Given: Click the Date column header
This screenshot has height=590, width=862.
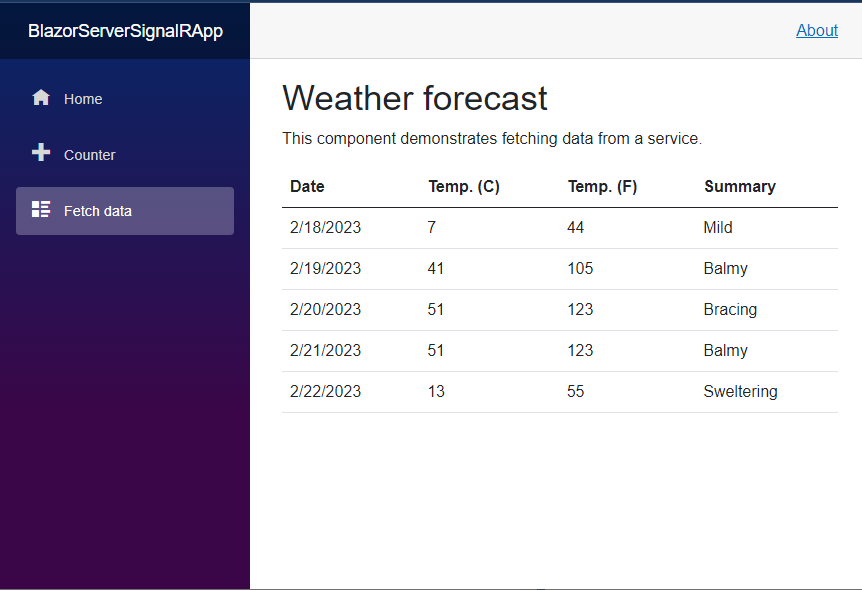Looking at the screenshot, I should pos(307,186).
